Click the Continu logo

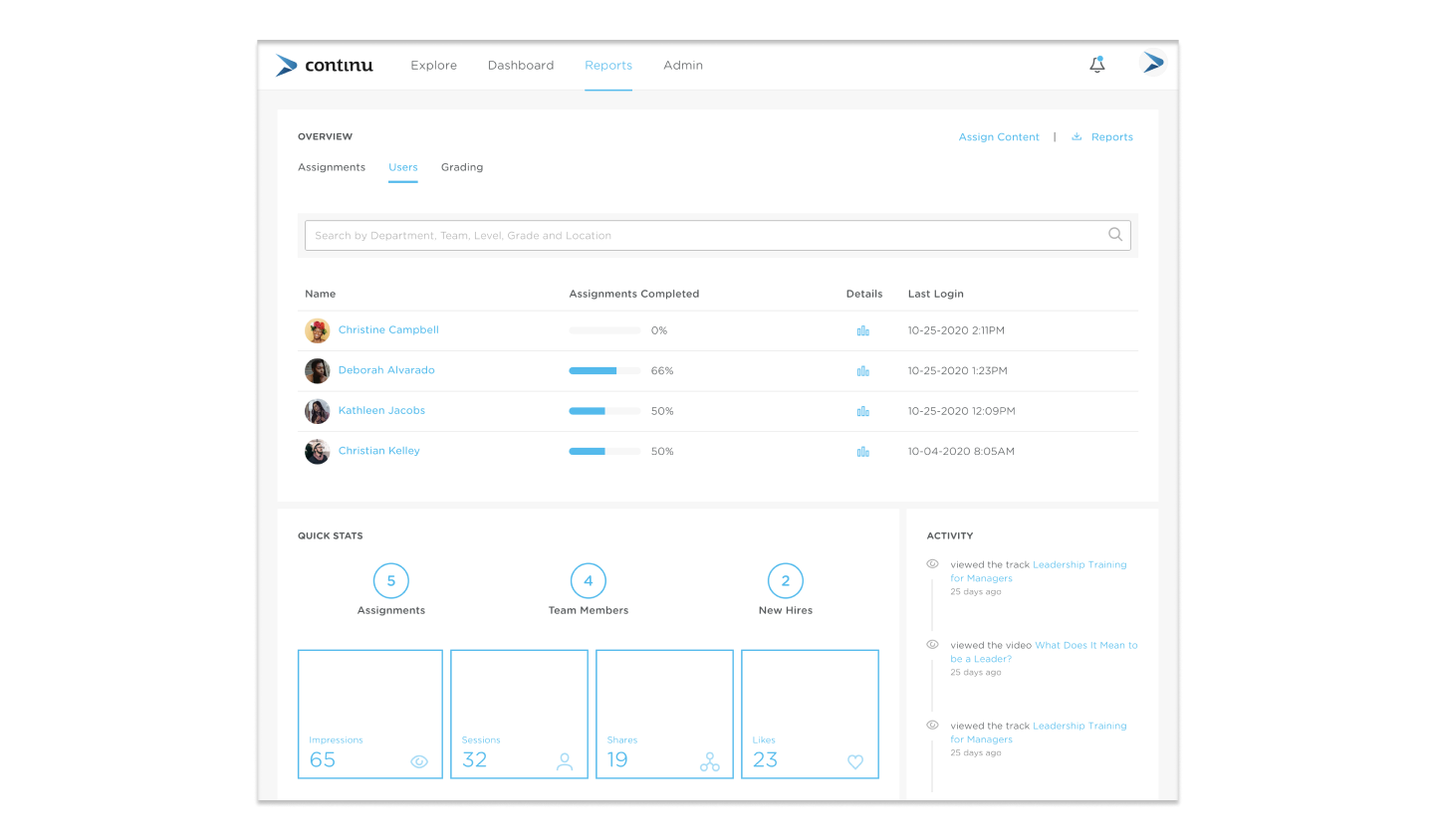324,65
